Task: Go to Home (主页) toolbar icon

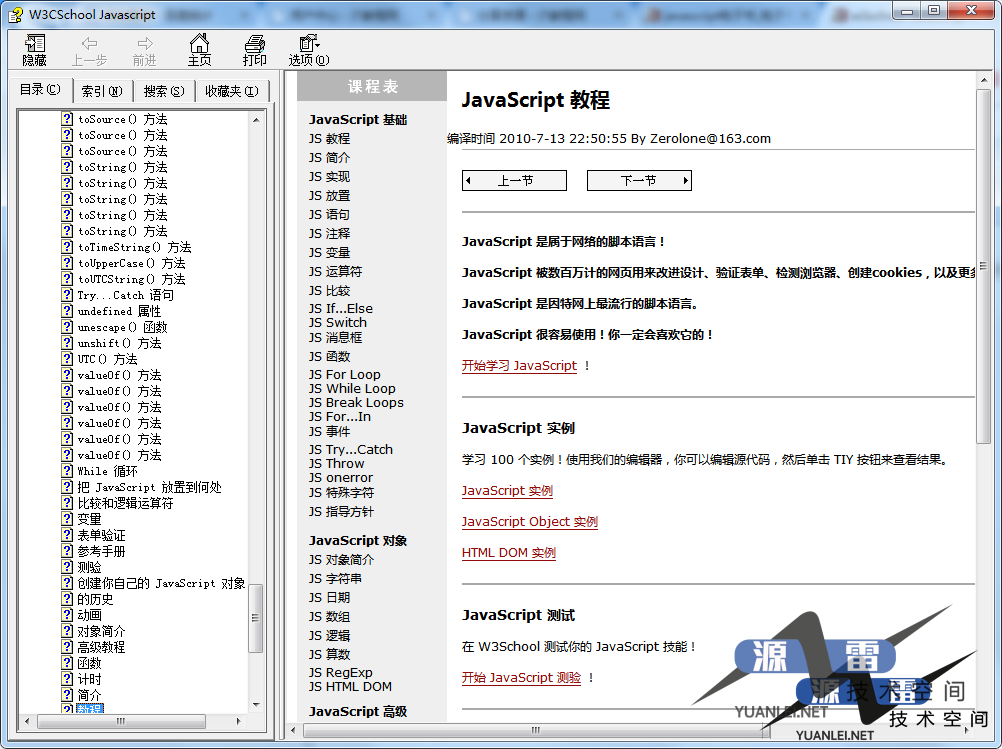Action: click(199, 50)
